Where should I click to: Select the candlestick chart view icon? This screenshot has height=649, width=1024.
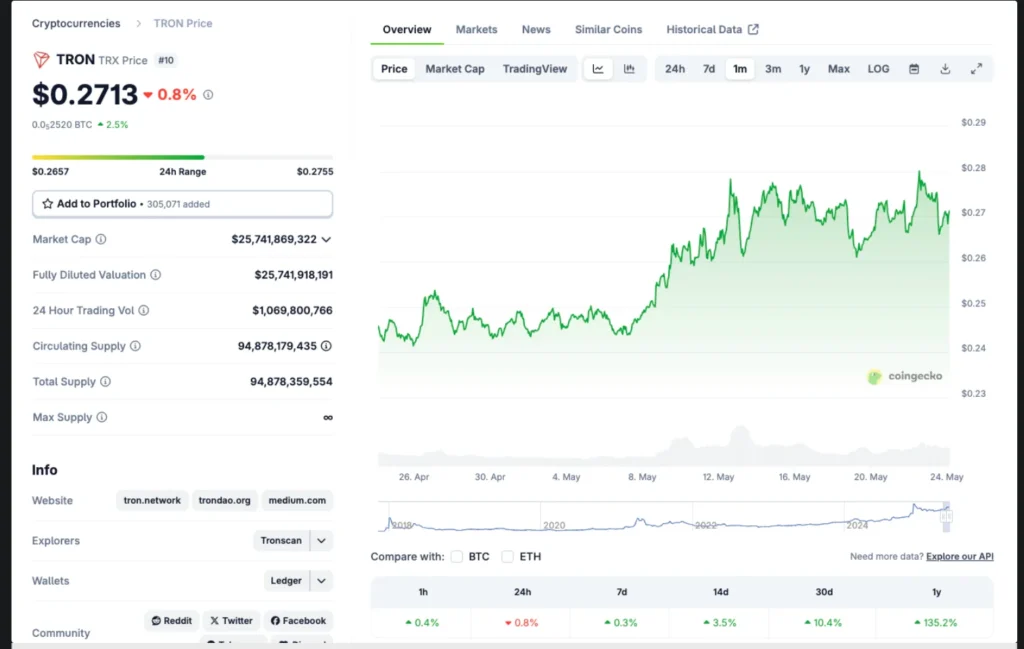tap(629, 69)
